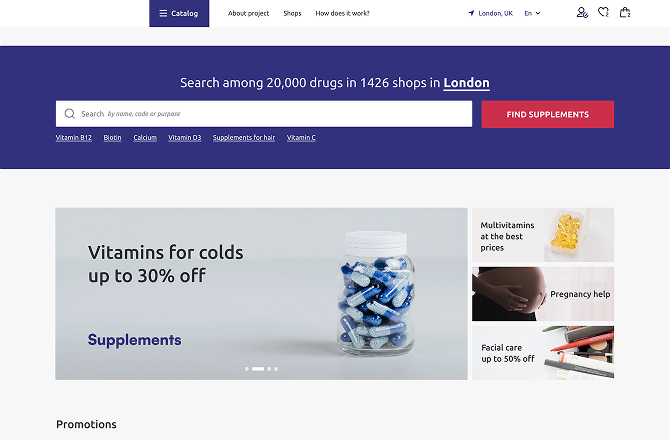Open the About project menu item
Viewport: 670px width, 440px height.
[248, 13]
